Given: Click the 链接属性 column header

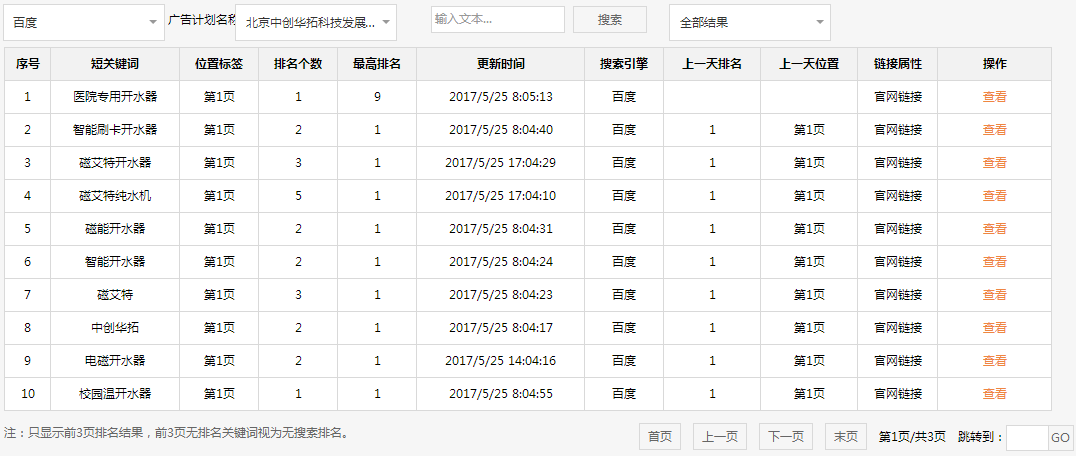Looking at the screenshot, I should (898, 64).
